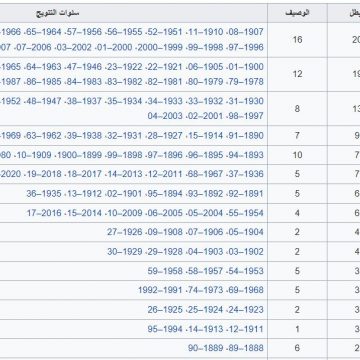Open the 1910–11 season link
The width and height of the screenshot is (360, 360).
coord(206,32)
